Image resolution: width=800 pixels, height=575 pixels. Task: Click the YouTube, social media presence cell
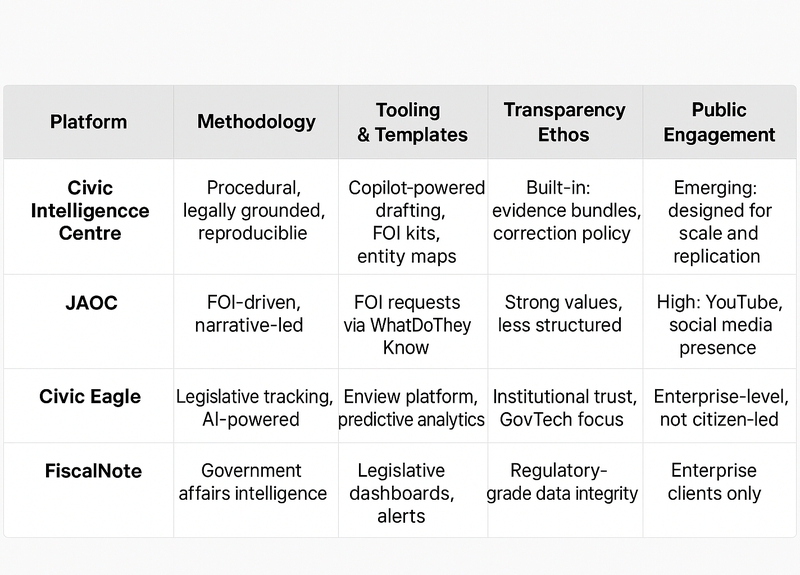[719, 324]
